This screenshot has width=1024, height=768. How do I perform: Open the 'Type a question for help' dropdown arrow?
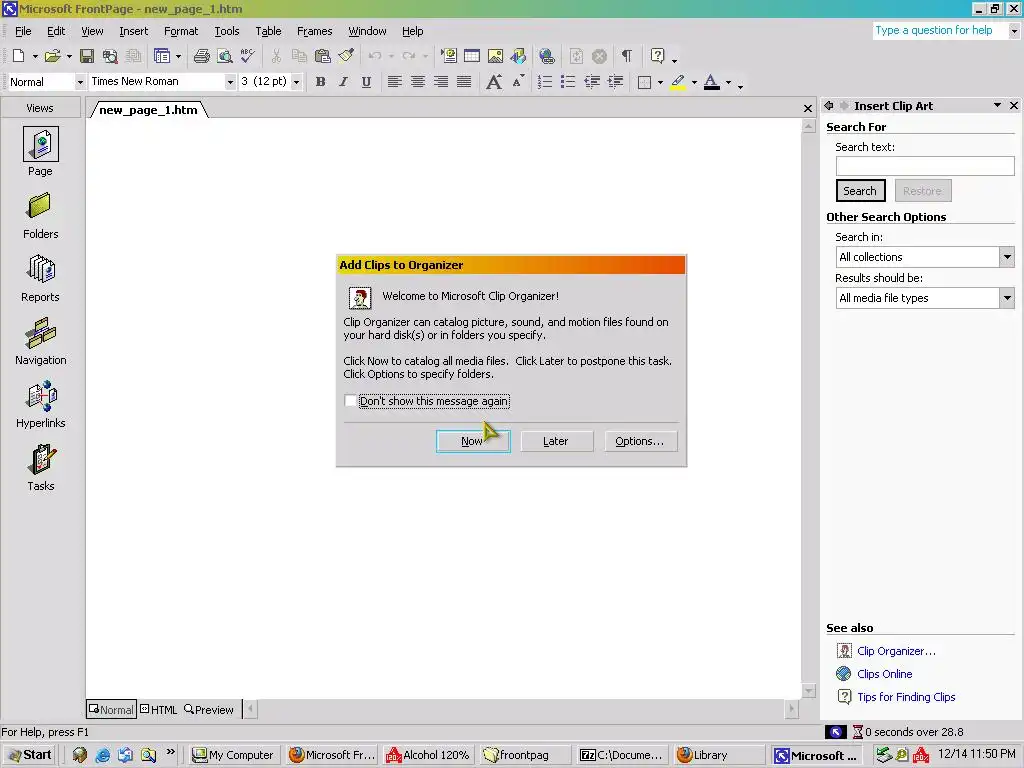click(1014, 31)
